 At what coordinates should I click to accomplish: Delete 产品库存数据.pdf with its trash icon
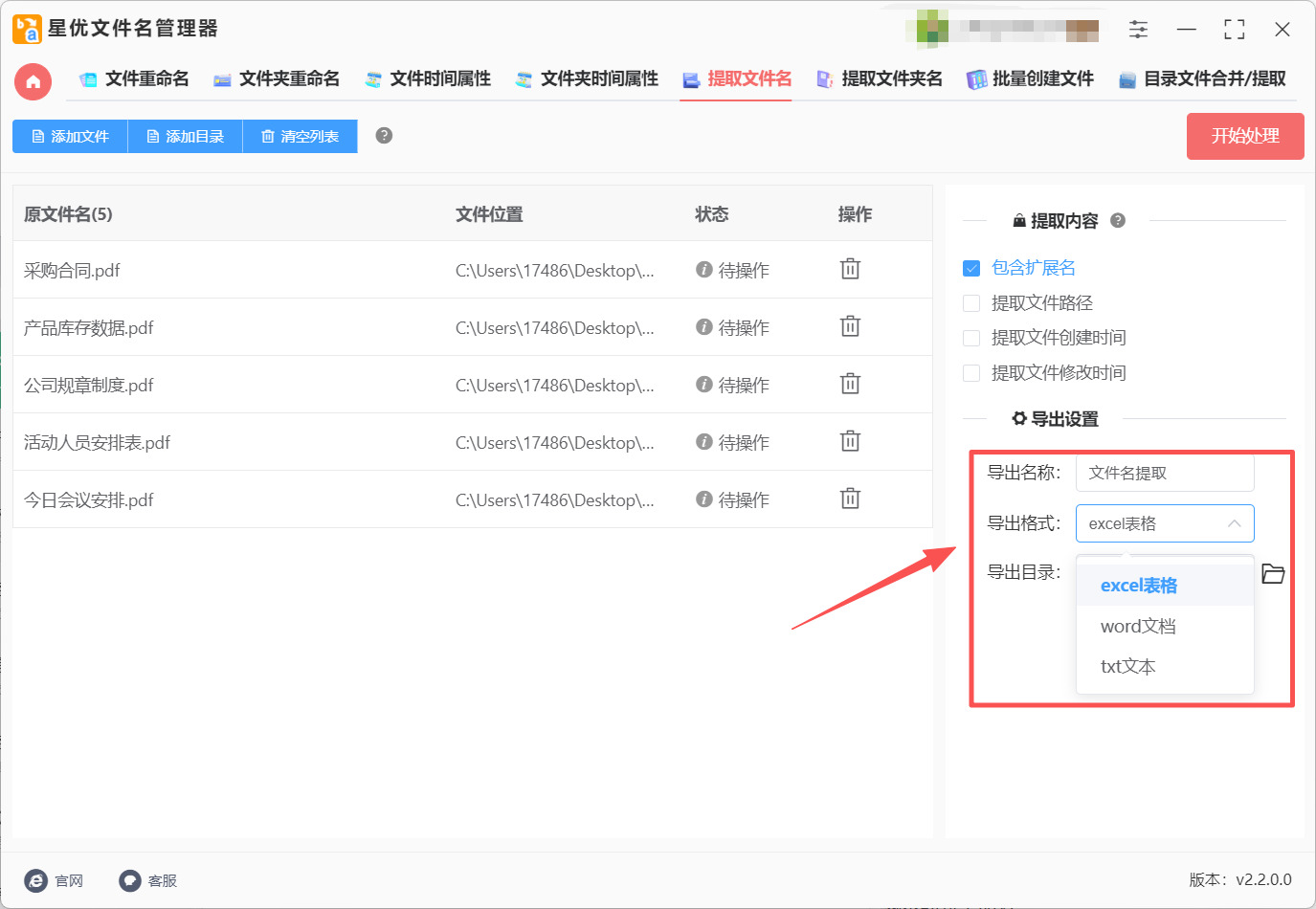(x=850, y=326)
